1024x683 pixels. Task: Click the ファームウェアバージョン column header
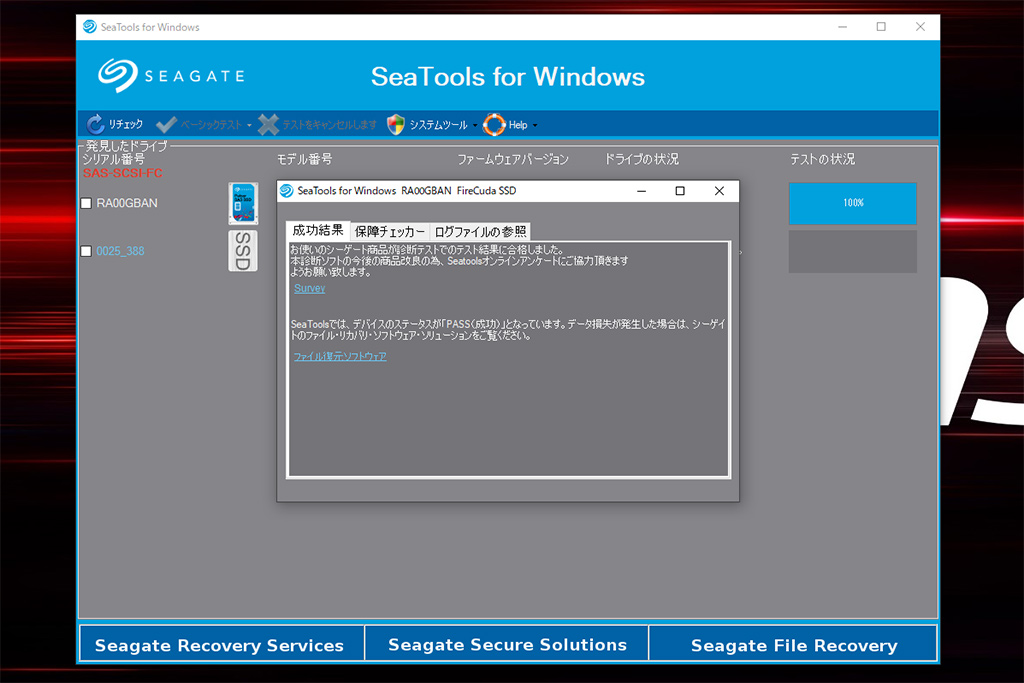pyautogui.click(x=513, y=159)
